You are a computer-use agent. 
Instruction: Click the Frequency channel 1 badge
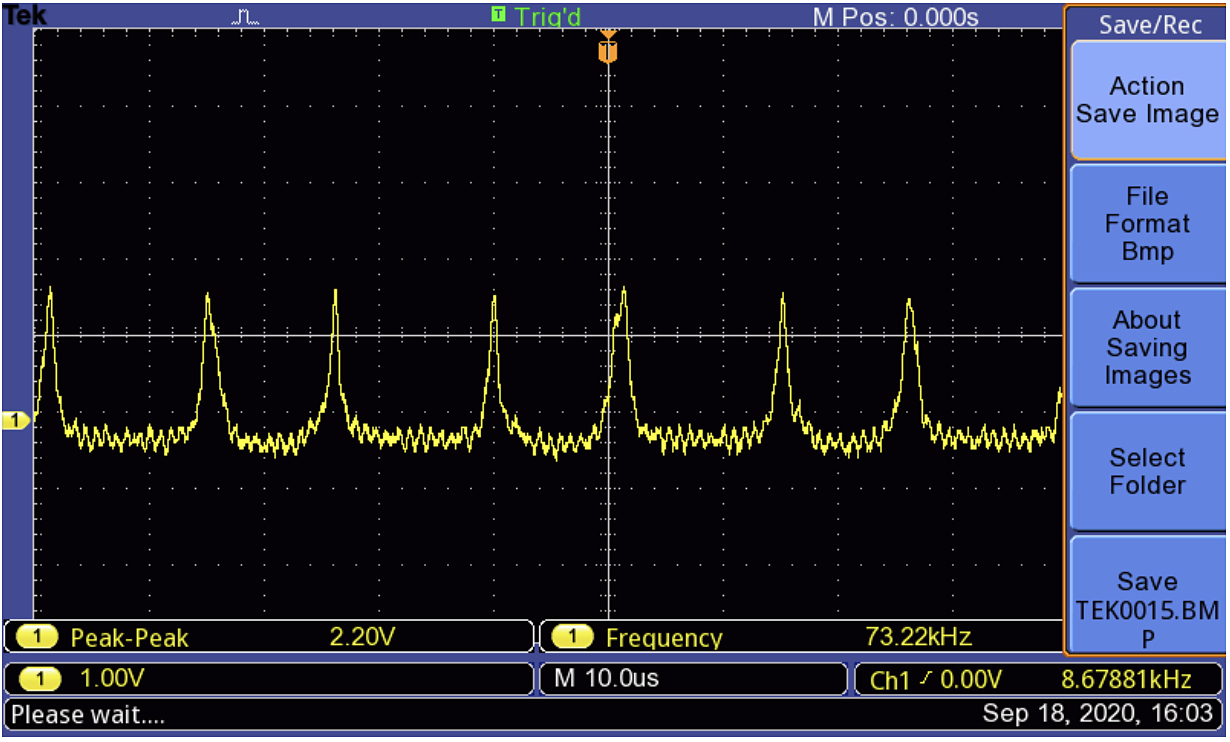(x=573, y=637)
